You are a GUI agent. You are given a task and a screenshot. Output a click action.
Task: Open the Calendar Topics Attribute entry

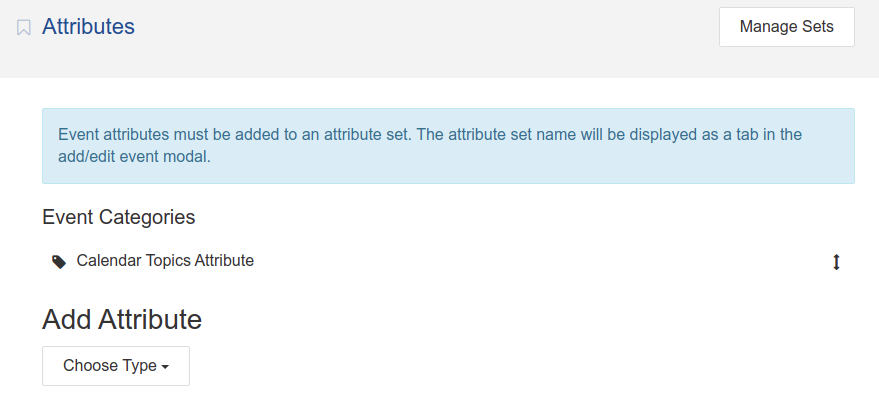click(165, 261)
